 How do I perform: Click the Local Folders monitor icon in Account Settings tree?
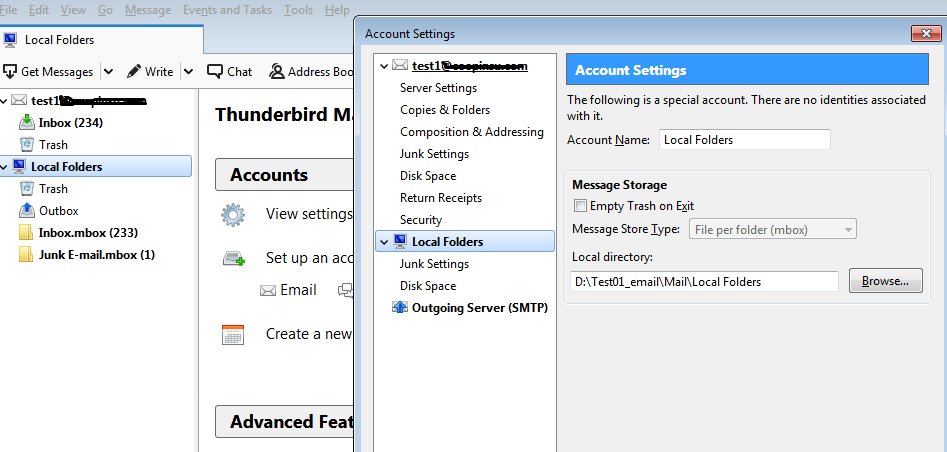coord(400,241)
